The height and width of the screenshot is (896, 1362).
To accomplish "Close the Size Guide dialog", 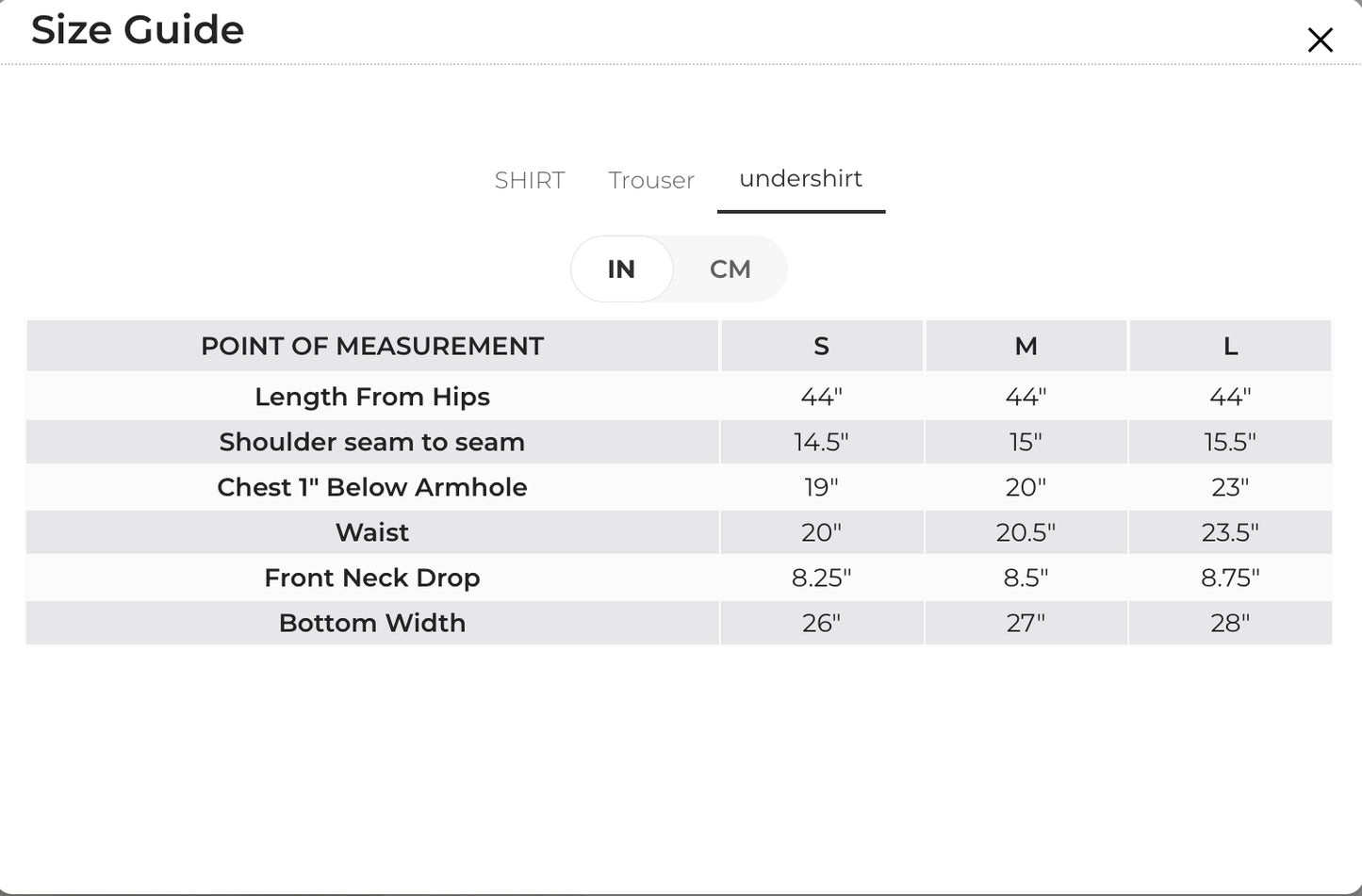I will pyautogui.click(x=1320, y=40).
